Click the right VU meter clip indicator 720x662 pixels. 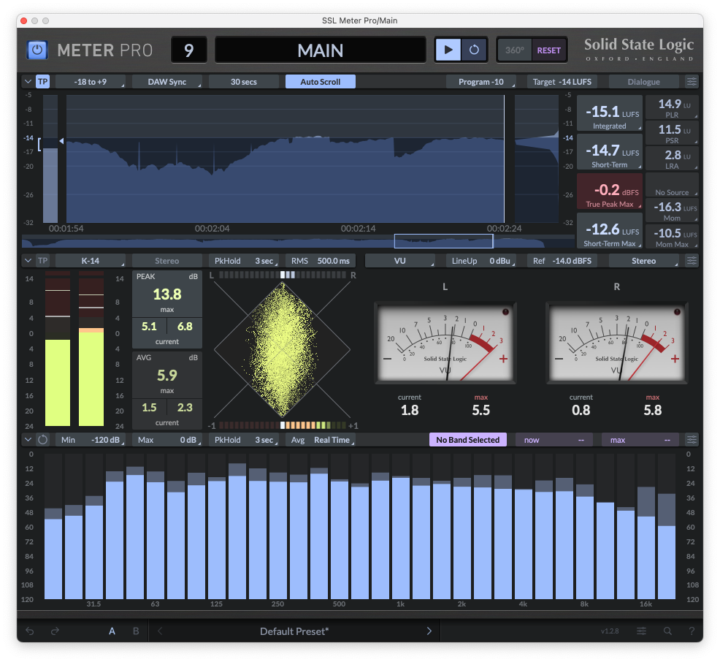pos(677,312)
